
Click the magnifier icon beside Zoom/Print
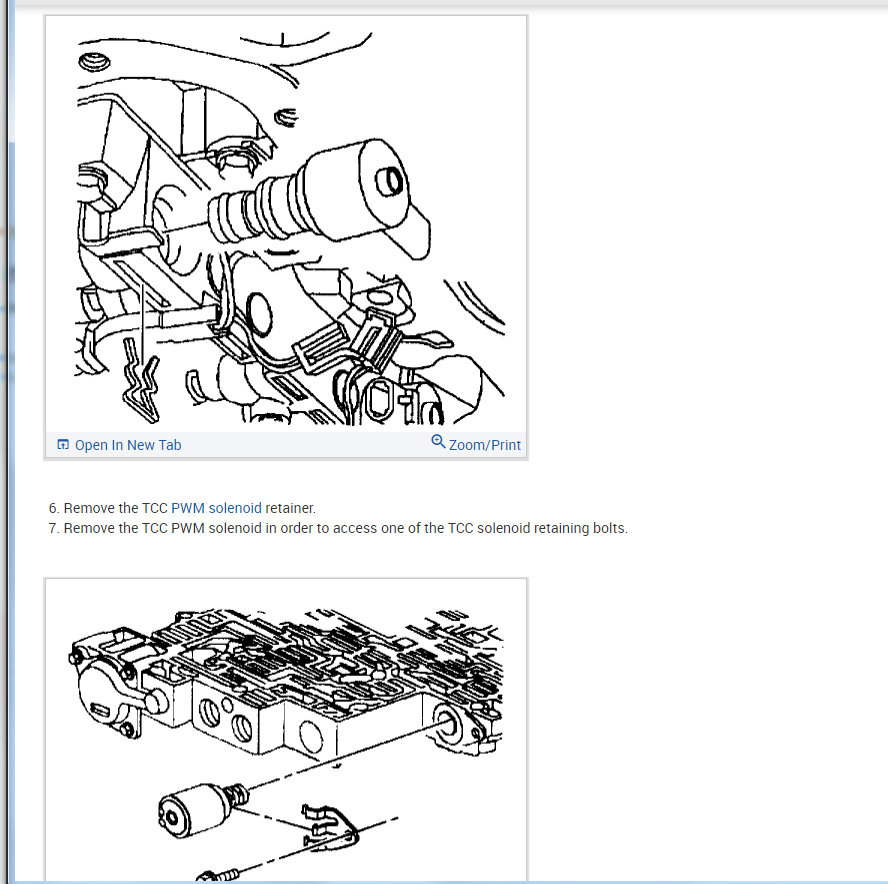(438, 442)
